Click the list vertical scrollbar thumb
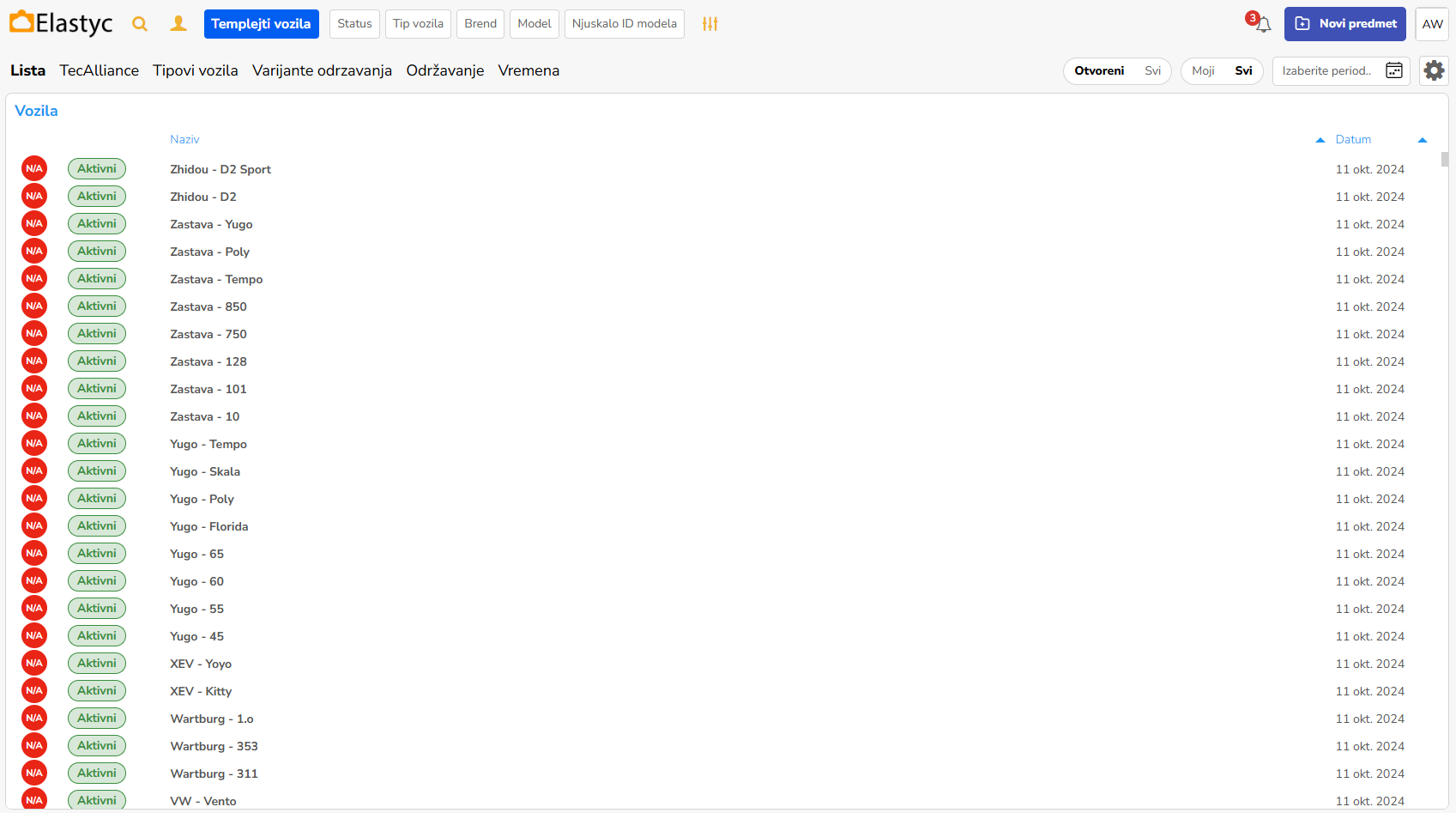This screenshot has width=1456, height=813. (1445, 159)
